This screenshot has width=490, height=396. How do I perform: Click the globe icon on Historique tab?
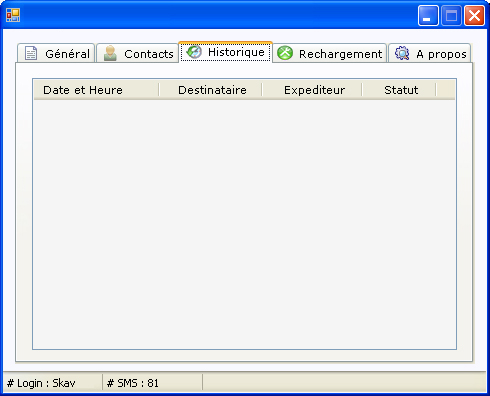(194, 52)
